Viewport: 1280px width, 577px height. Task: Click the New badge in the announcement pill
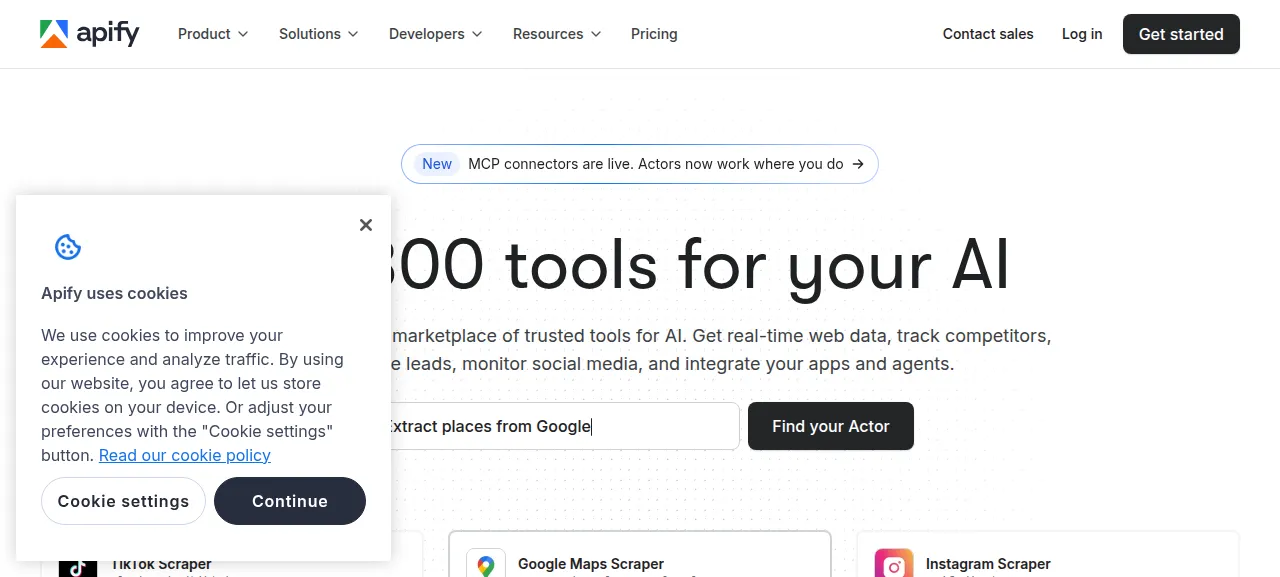pyautogui.click(x=437, y=164)
